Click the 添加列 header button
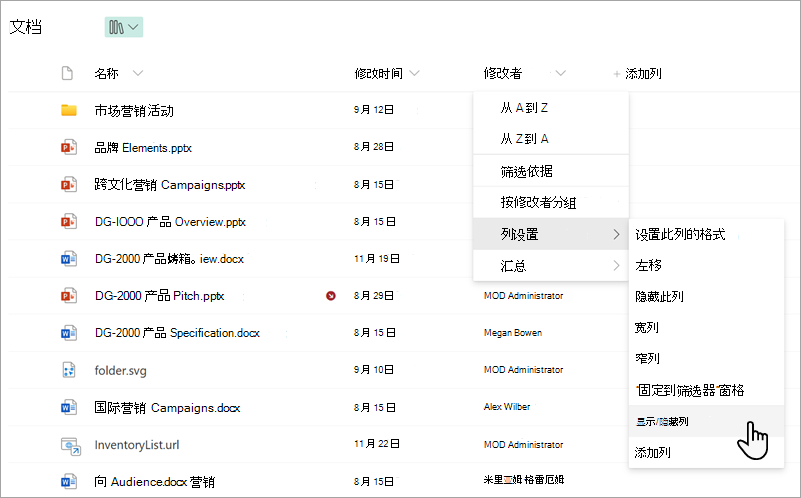Screen dimensions: 801x498 pos(638,74)
